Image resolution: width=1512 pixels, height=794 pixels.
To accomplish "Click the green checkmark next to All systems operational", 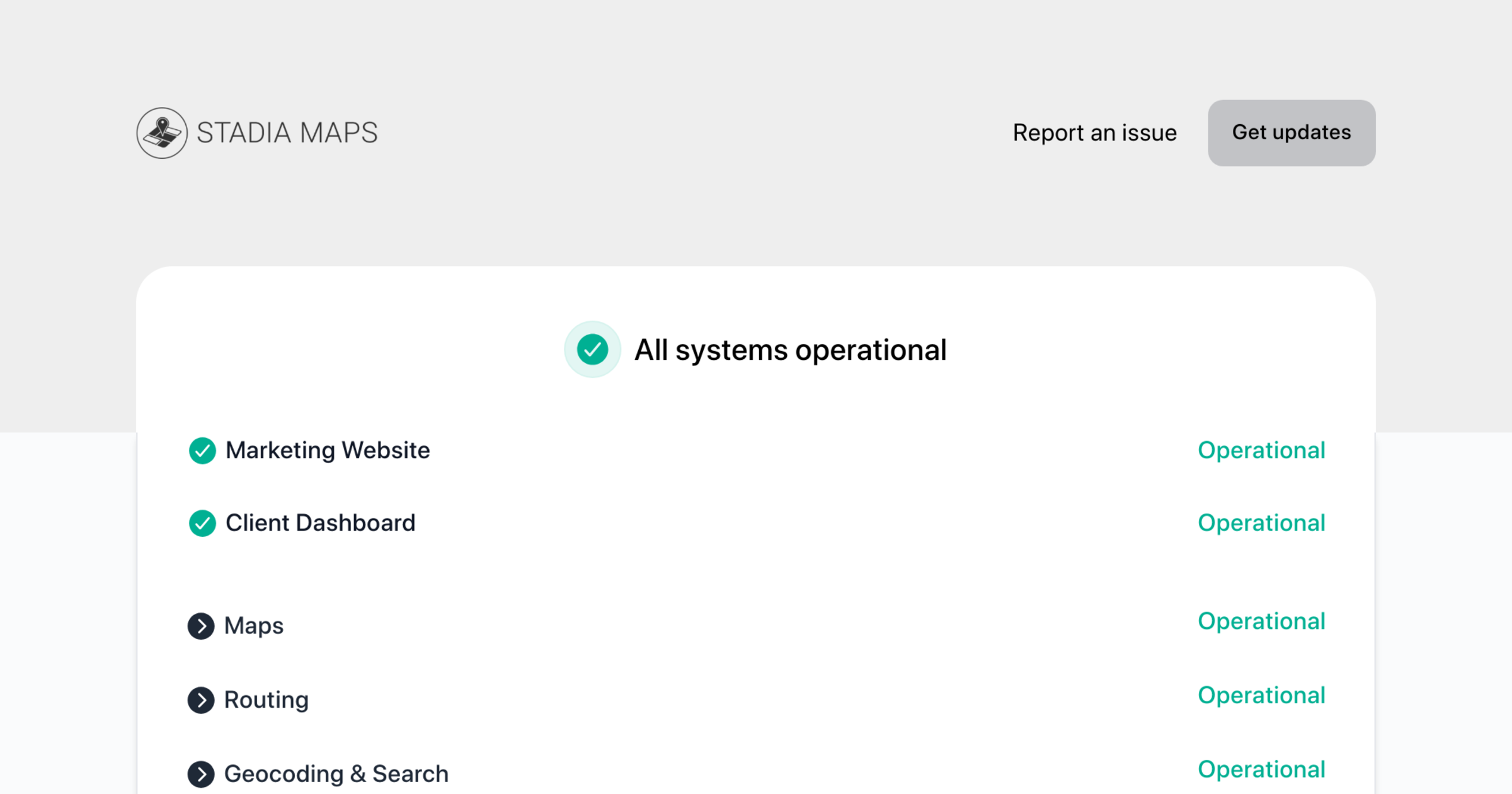I will [x=592, y=349].
